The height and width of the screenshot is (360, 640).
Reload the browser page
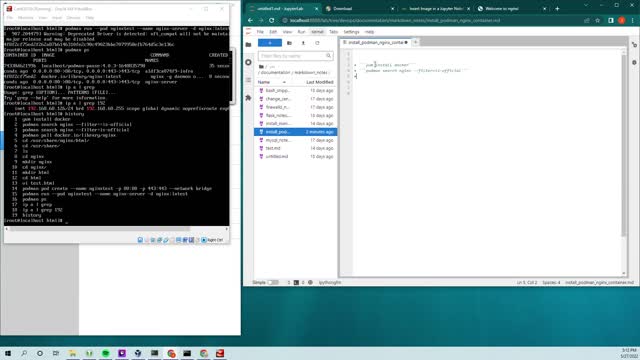pos(271,20)
